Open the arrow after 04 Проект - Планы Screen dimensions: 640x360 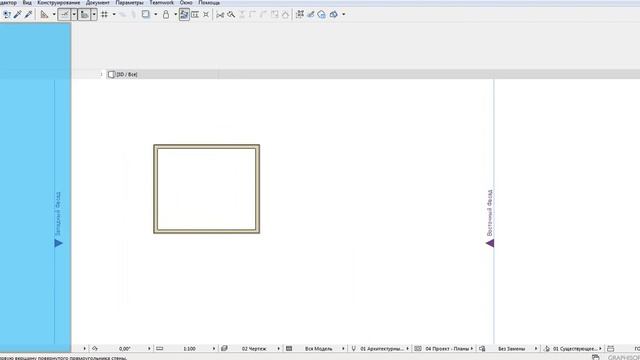click(x=472, y=349)
